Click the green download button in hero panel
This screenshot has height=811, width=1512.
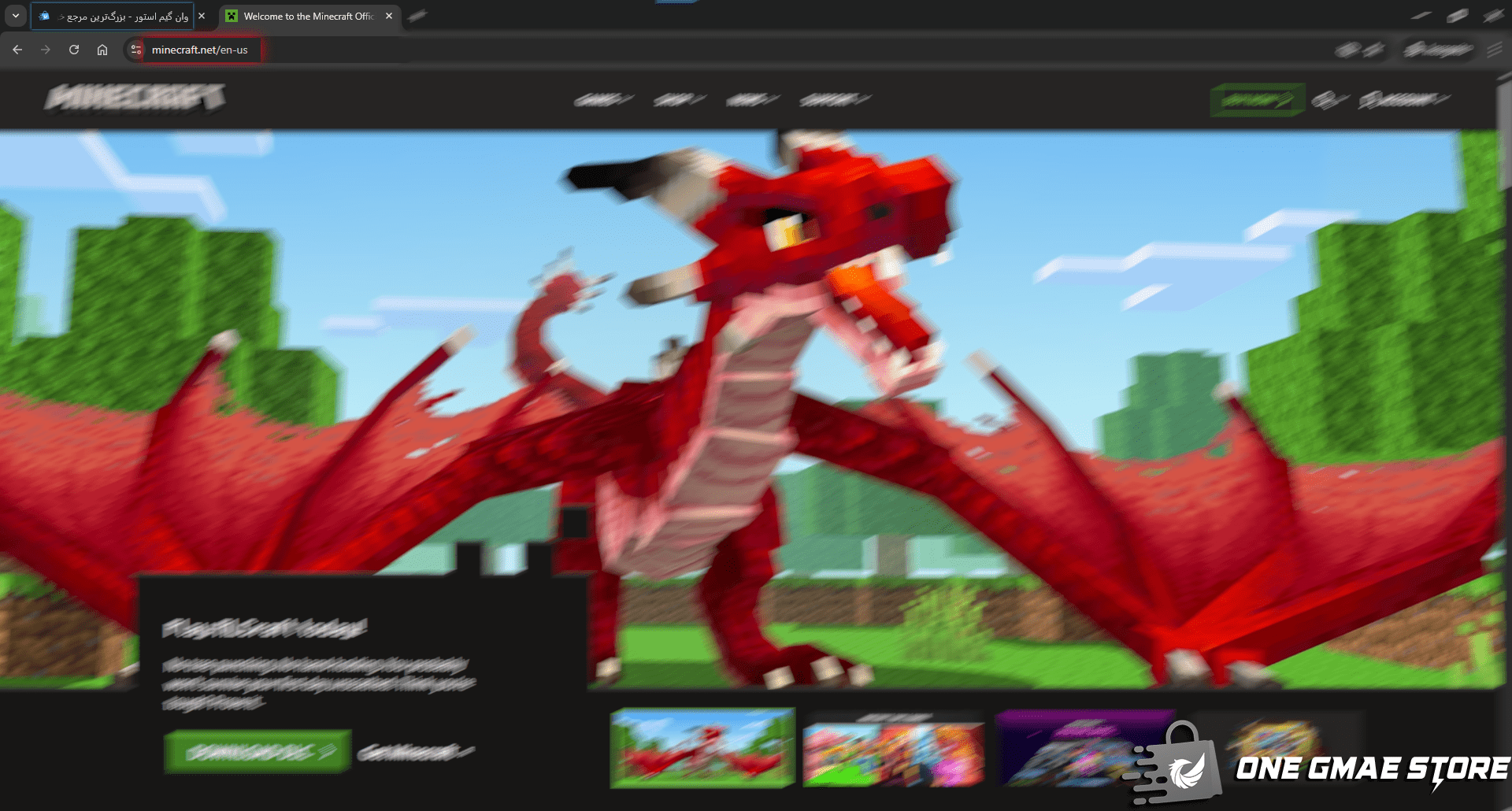257,752
